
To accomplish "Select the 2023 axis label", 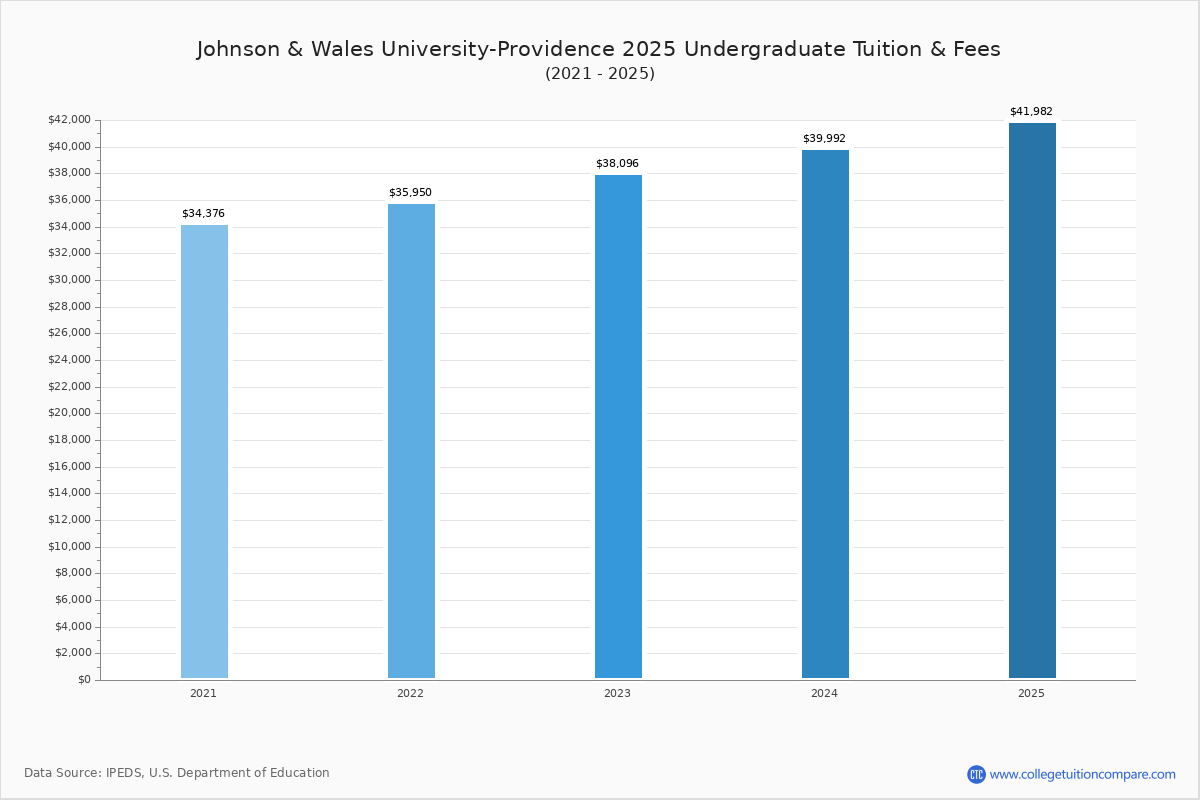I will [617, 692].
